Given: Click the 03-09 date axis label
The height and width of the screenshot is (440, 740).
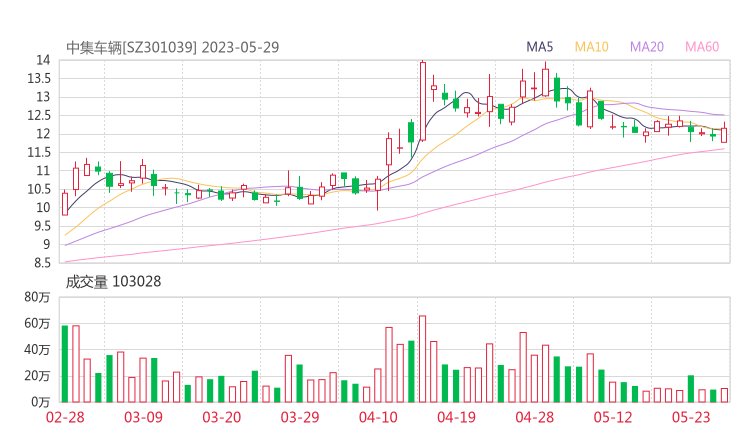Looking at the screenshot, I should click(143, 417).
